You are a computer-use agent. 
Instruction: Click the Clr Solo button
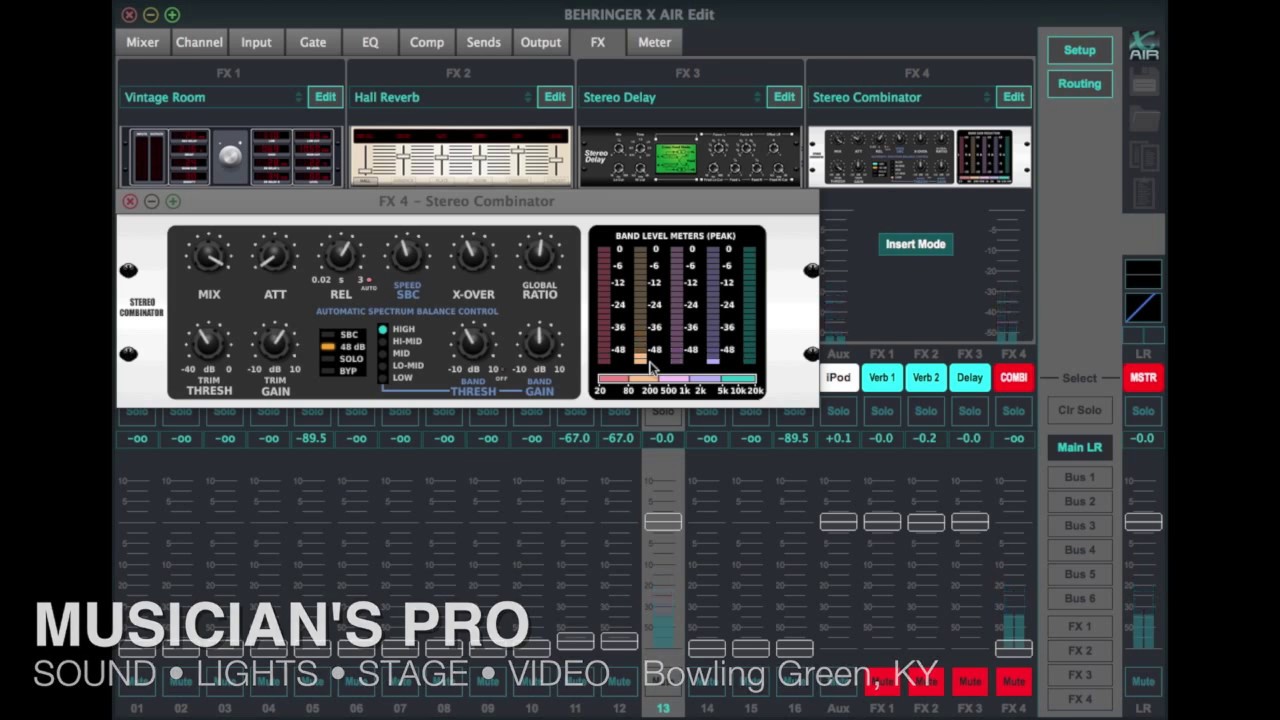[x=1079, y=410]
